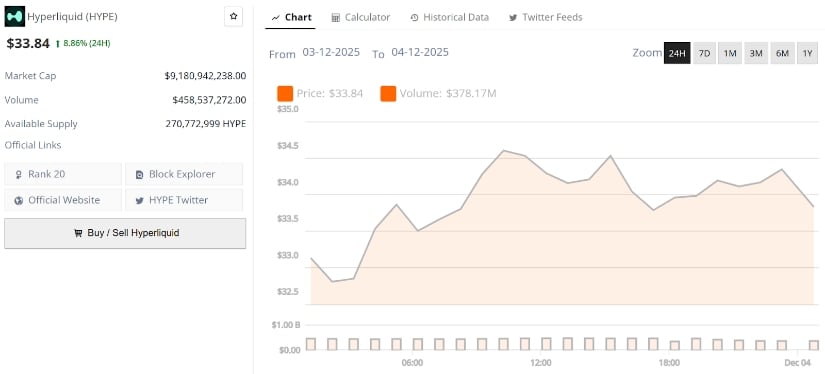Image resolution: width=825 pixels, height=374 pixels.
Task: Click the To date field 04-12-2025
Action: click(x=420, y=53)
